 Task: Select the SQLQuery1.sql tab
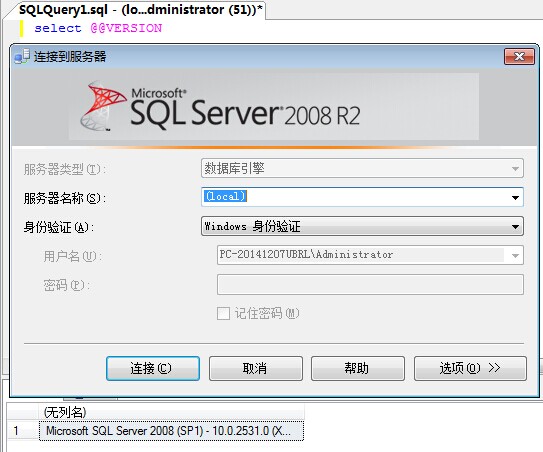pyautogui.click(x=140, y=10)
